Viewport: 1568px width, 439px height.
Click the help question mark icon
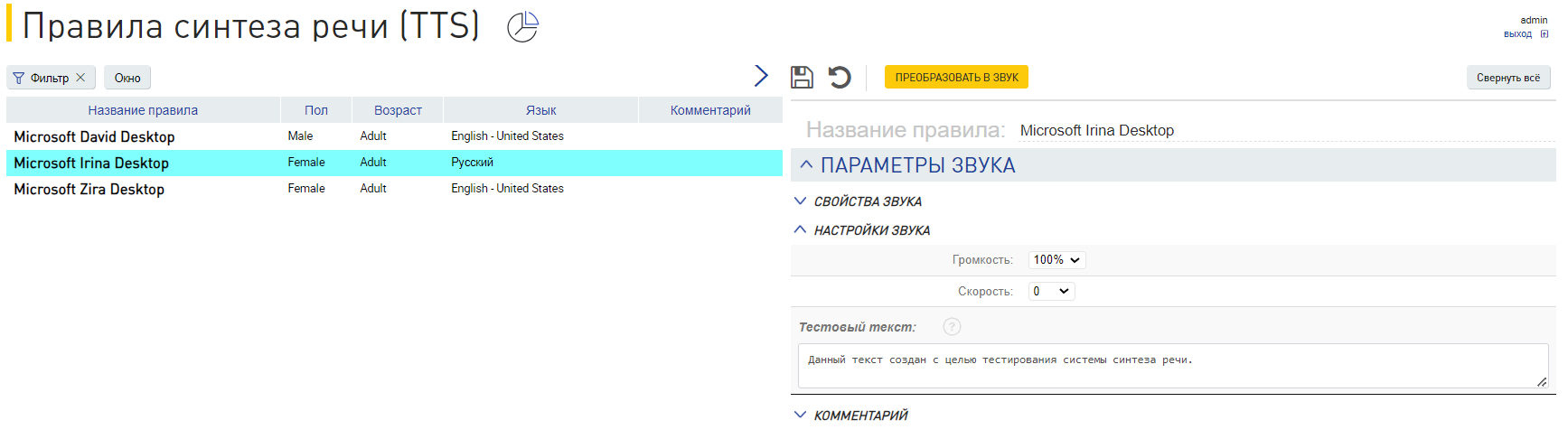(952, 327)
